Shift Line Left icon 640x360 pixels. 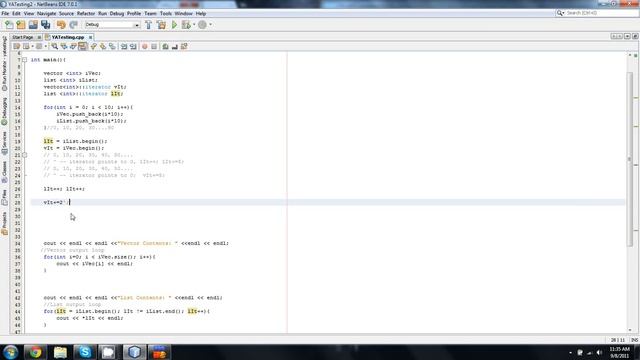pos(124,47)
